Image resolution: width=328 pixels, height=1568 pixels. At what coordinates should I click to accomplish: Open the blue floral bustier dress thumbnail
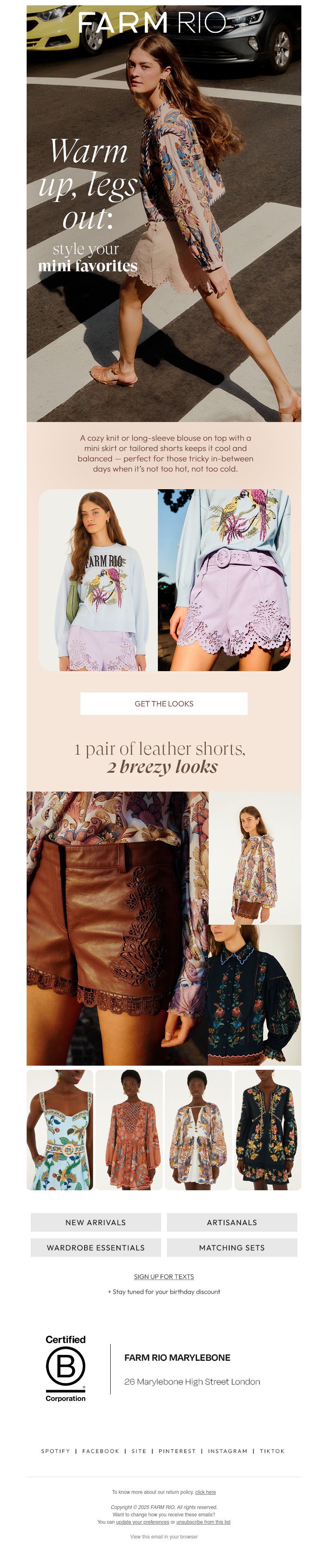pos(60,1130)
